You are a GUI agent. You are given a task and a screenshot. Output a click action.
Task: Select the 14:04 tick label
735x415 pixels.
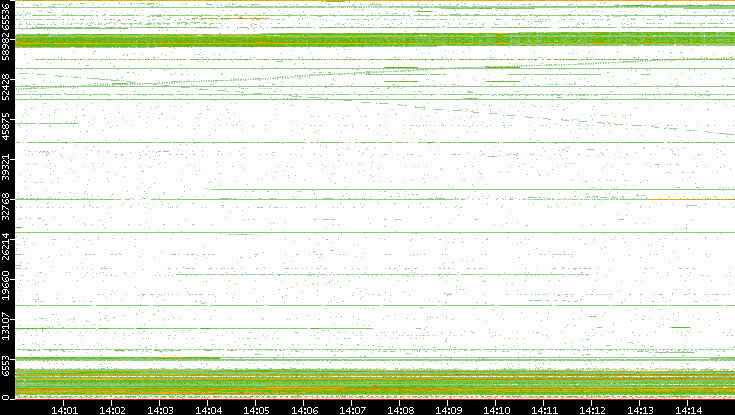coord(208,410)
